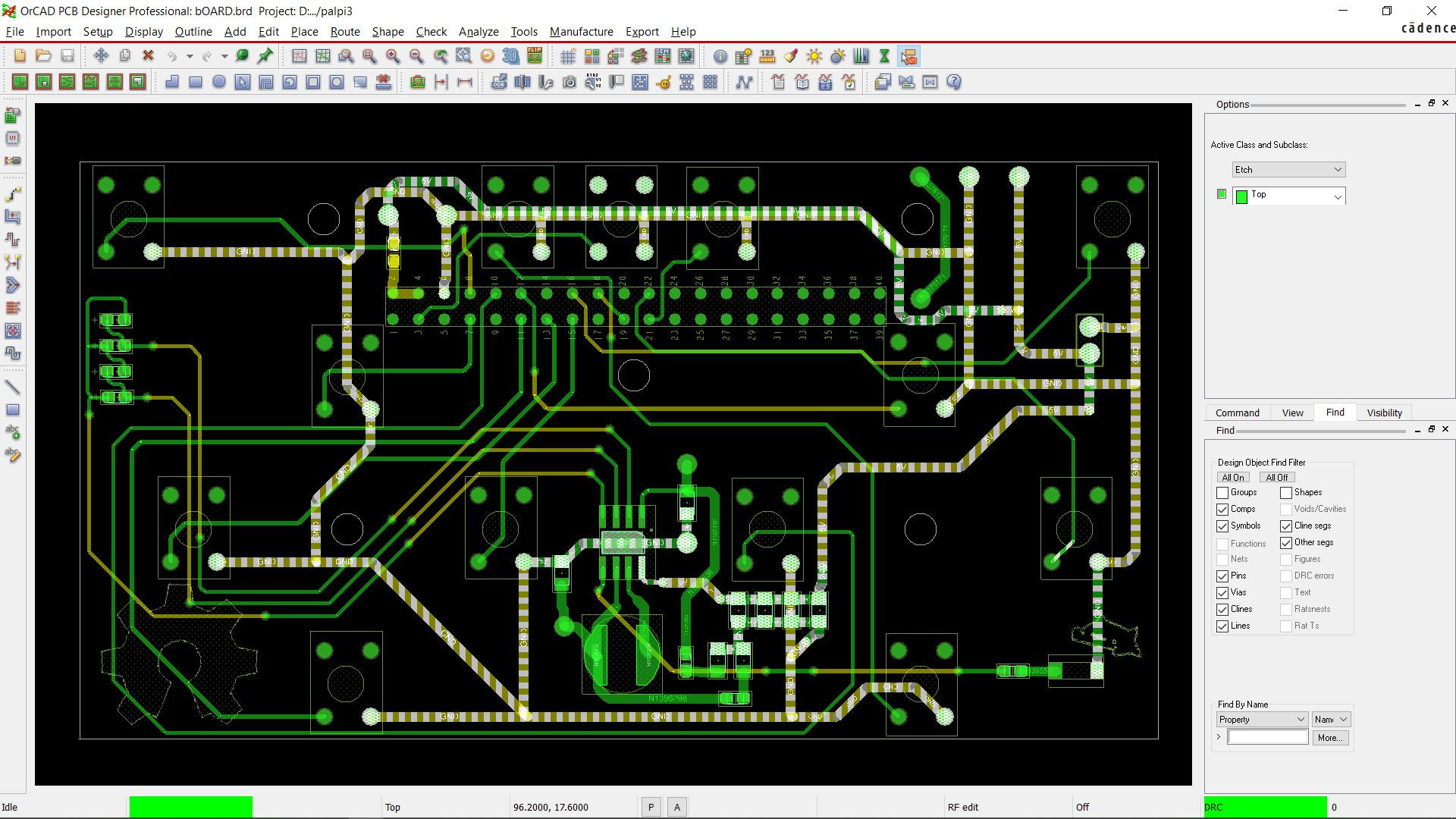Image resolution: width=1456 pixels, height=819 pixels.
Task: Click the green DRC status indicator
Action: click(x=1265, y=807)
